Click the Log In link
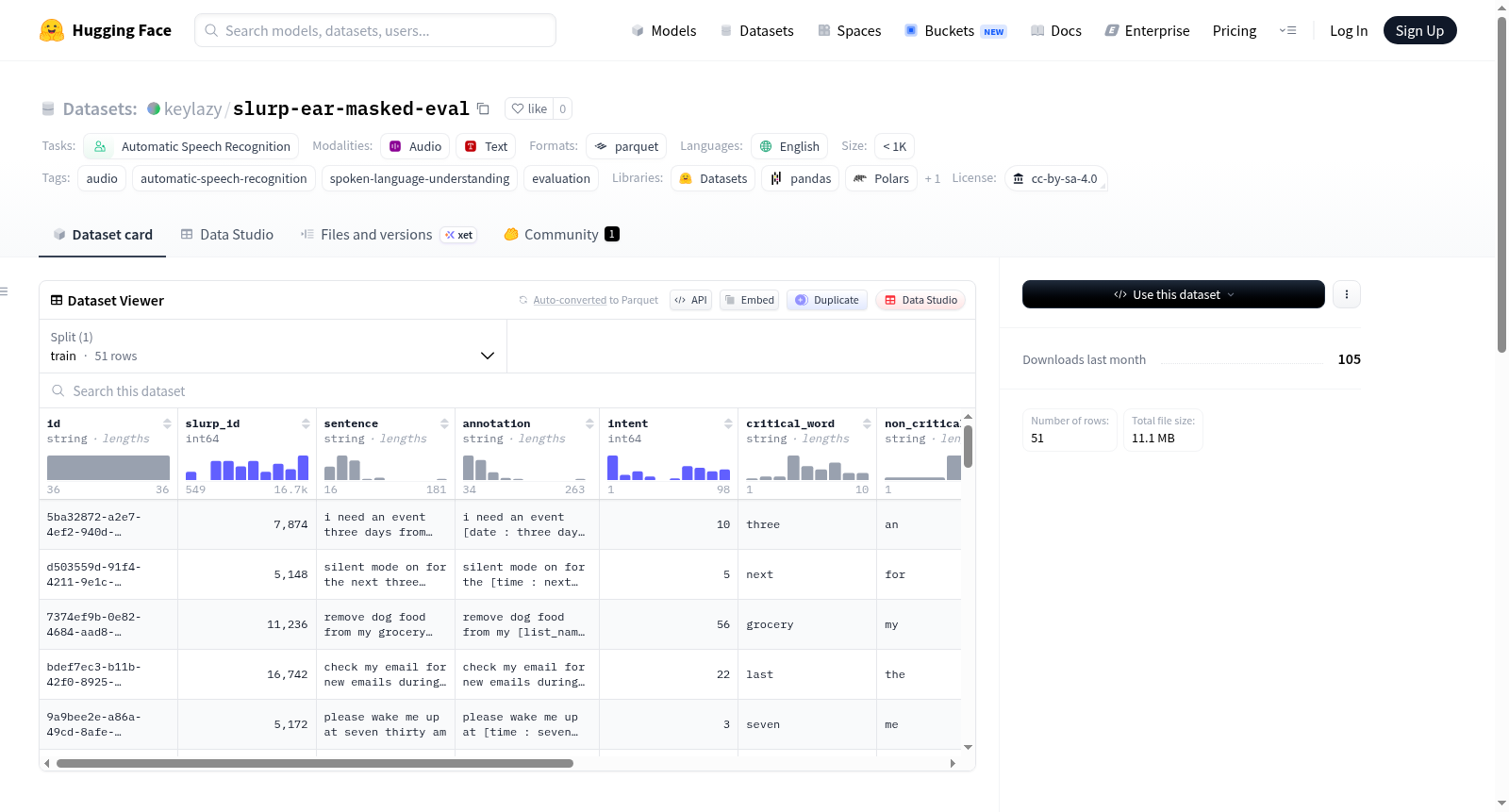This screenshot has width=1509, height=812. point(1349,30)
